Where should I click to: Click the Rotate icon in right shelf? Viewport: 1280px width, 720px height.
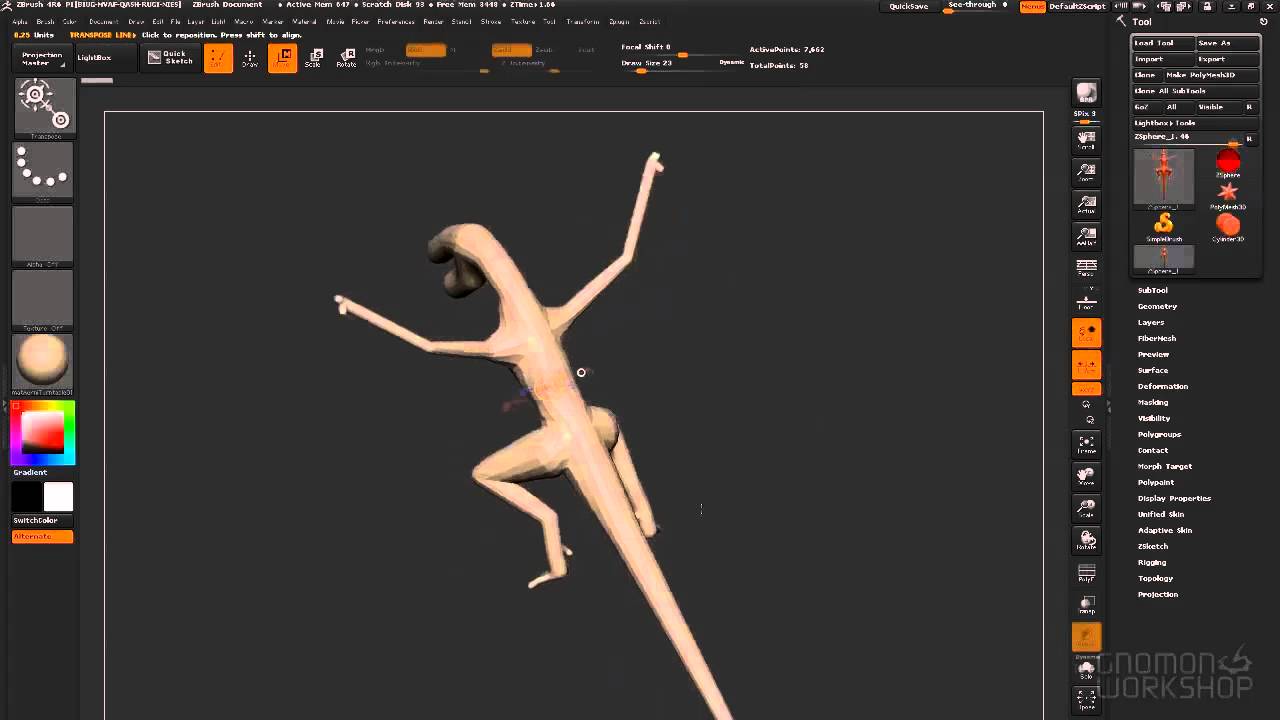pyautogui.click(x=1086, y=540)
